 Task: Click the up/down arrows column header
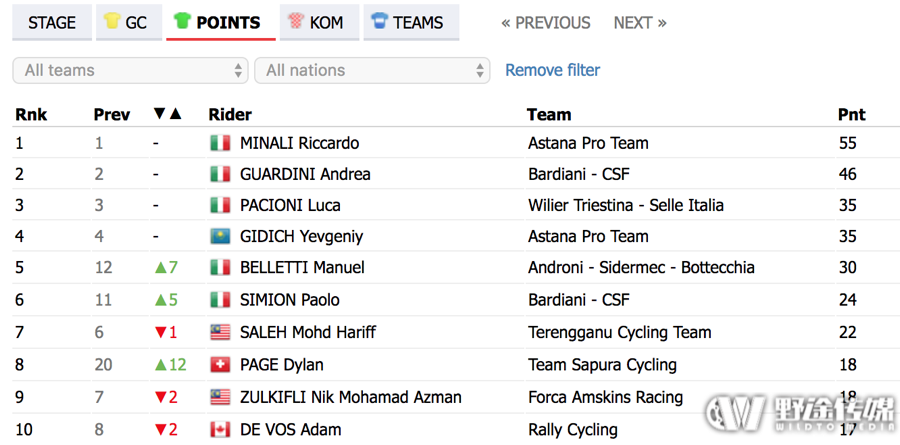[x=168, y=114]
